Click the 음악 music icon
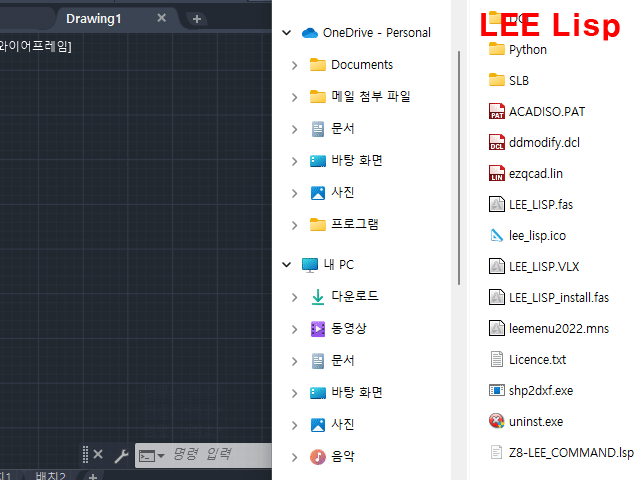This screenshot has width=640, height=480. 318,457
